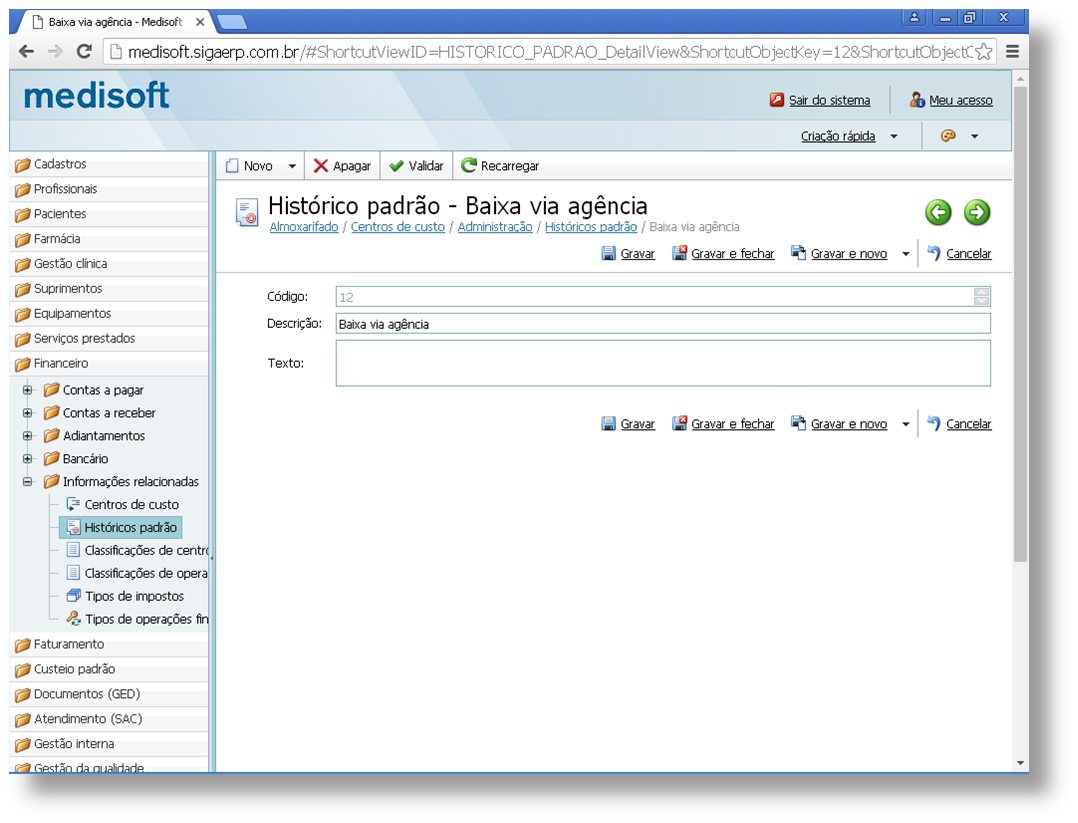
Task: Click into the Descrição input field
Action: pyautogui.click(x=663, y=324)
